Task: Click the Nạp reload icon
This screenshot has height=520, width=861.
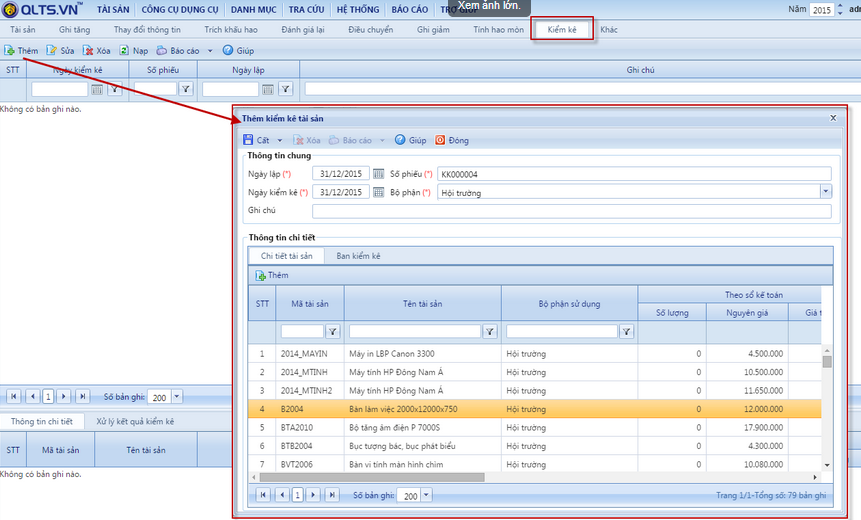Action: (124, 51)
